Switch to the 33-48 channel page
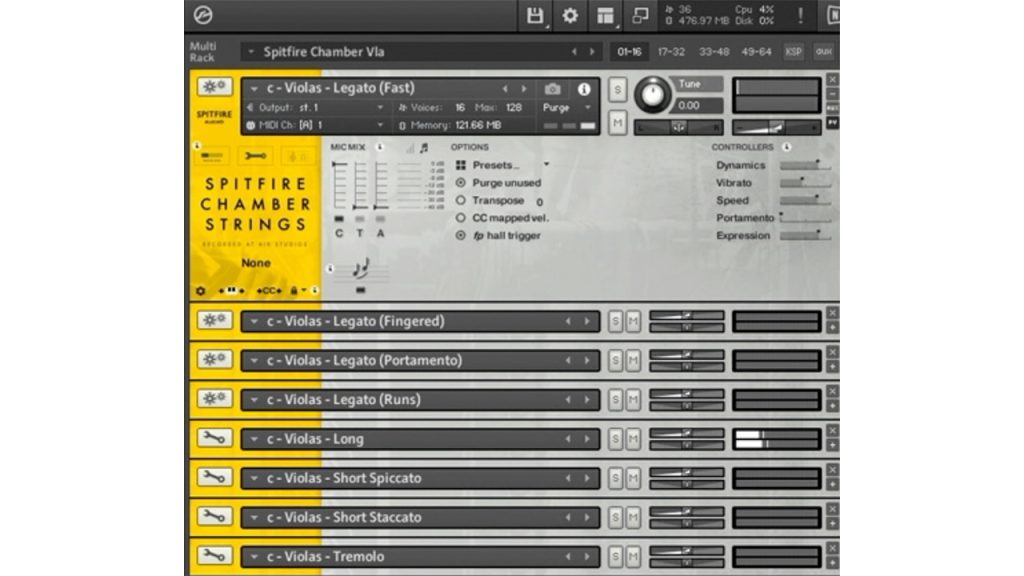Image resolution: width=1024 pixels, height=576 pixels. pos(713,51)
